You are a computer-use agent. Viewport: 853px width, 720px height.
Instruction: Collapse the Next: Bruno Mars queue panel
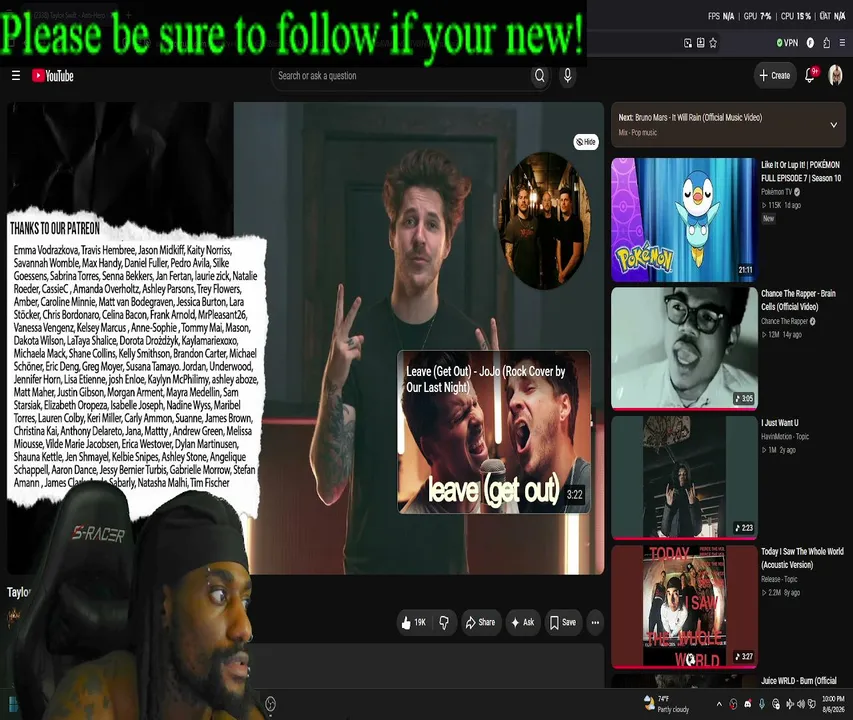pos(833,125)
